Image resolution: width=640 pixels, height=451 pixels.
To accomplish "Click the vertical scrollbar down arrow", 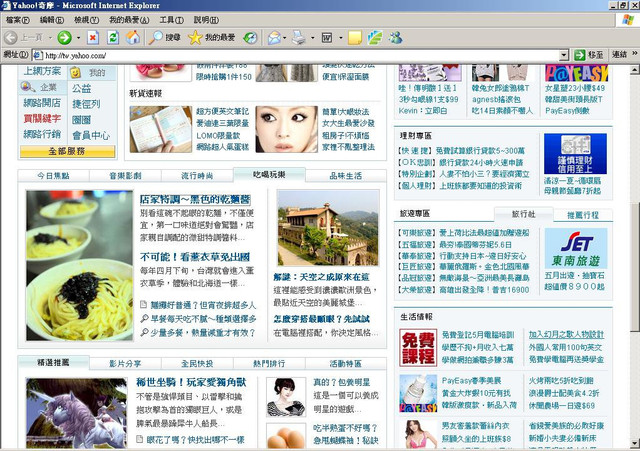I will click(x=635, y=442).
